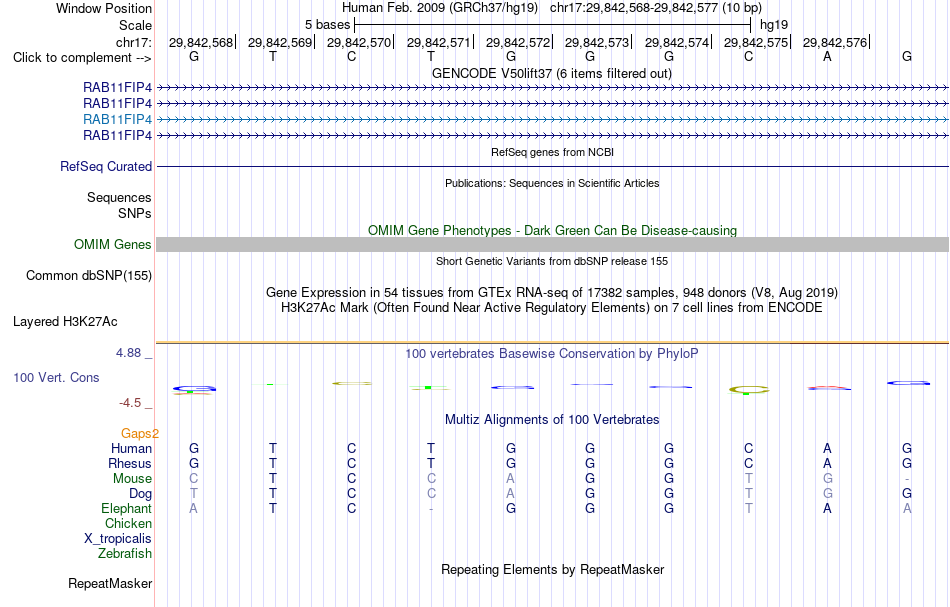Click the Layered H3K27Ac track label
Image resolution: width=950 pixels, height=607 pixels.
pos(65,322)
